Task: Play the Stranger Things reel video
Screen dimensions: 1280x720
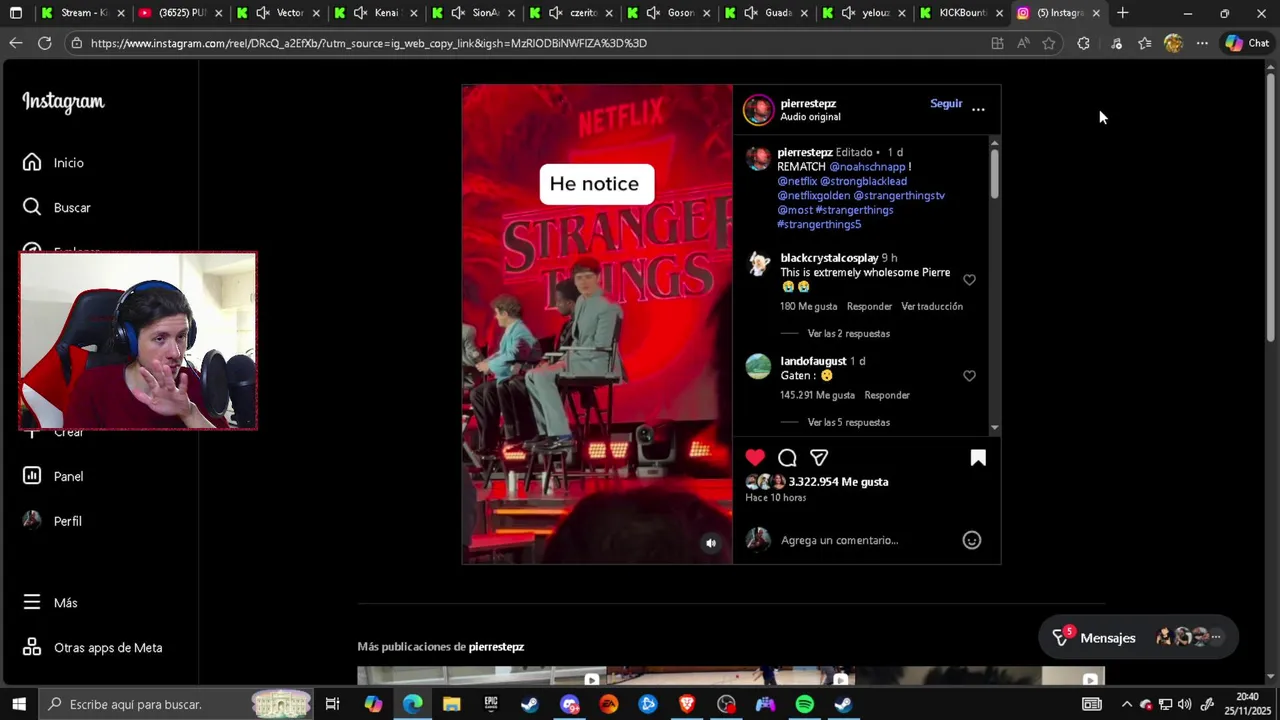Action: (x=597, y=324)
